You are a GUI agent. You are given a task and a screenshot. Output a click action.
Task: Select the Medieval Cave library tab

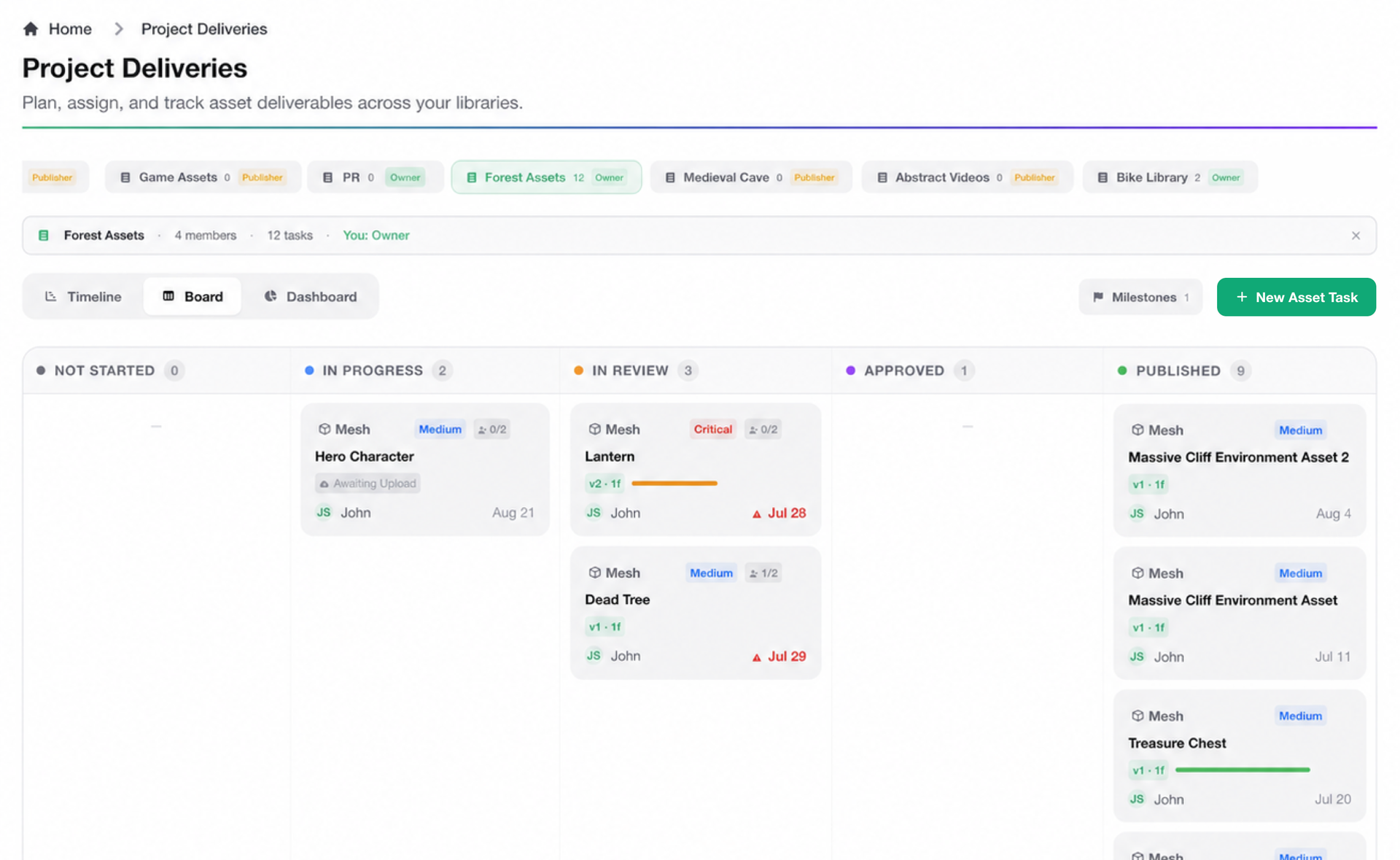pos(751,177)
